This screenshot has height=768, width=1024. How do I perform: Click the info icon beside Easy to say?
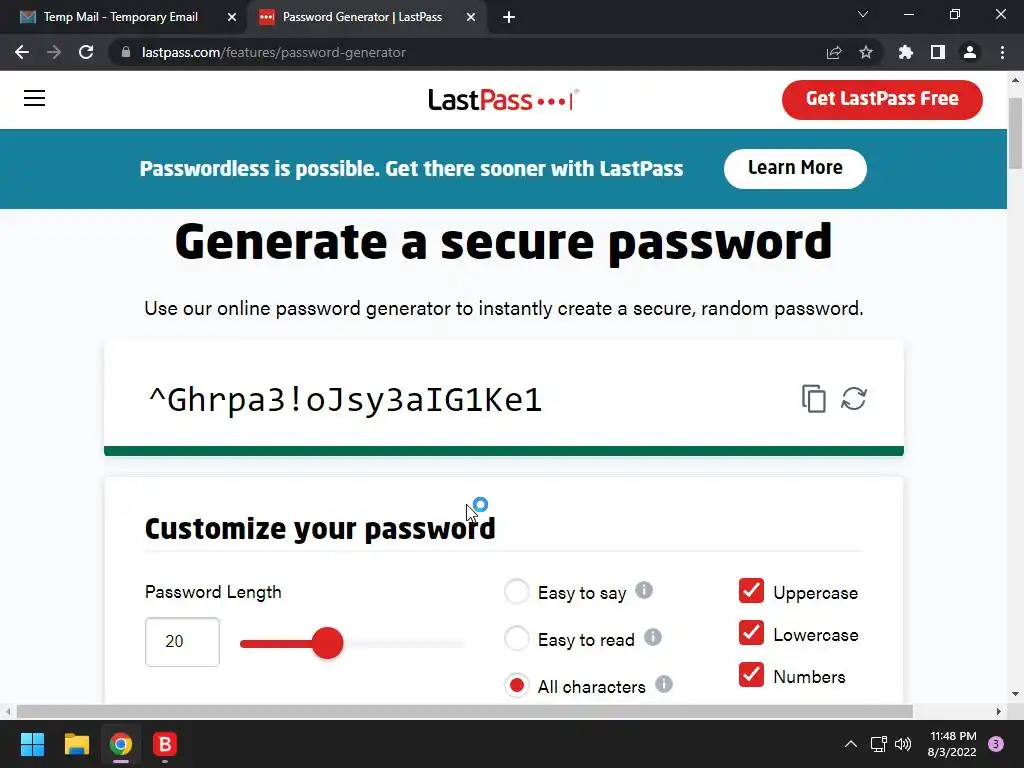click(644, 590)
